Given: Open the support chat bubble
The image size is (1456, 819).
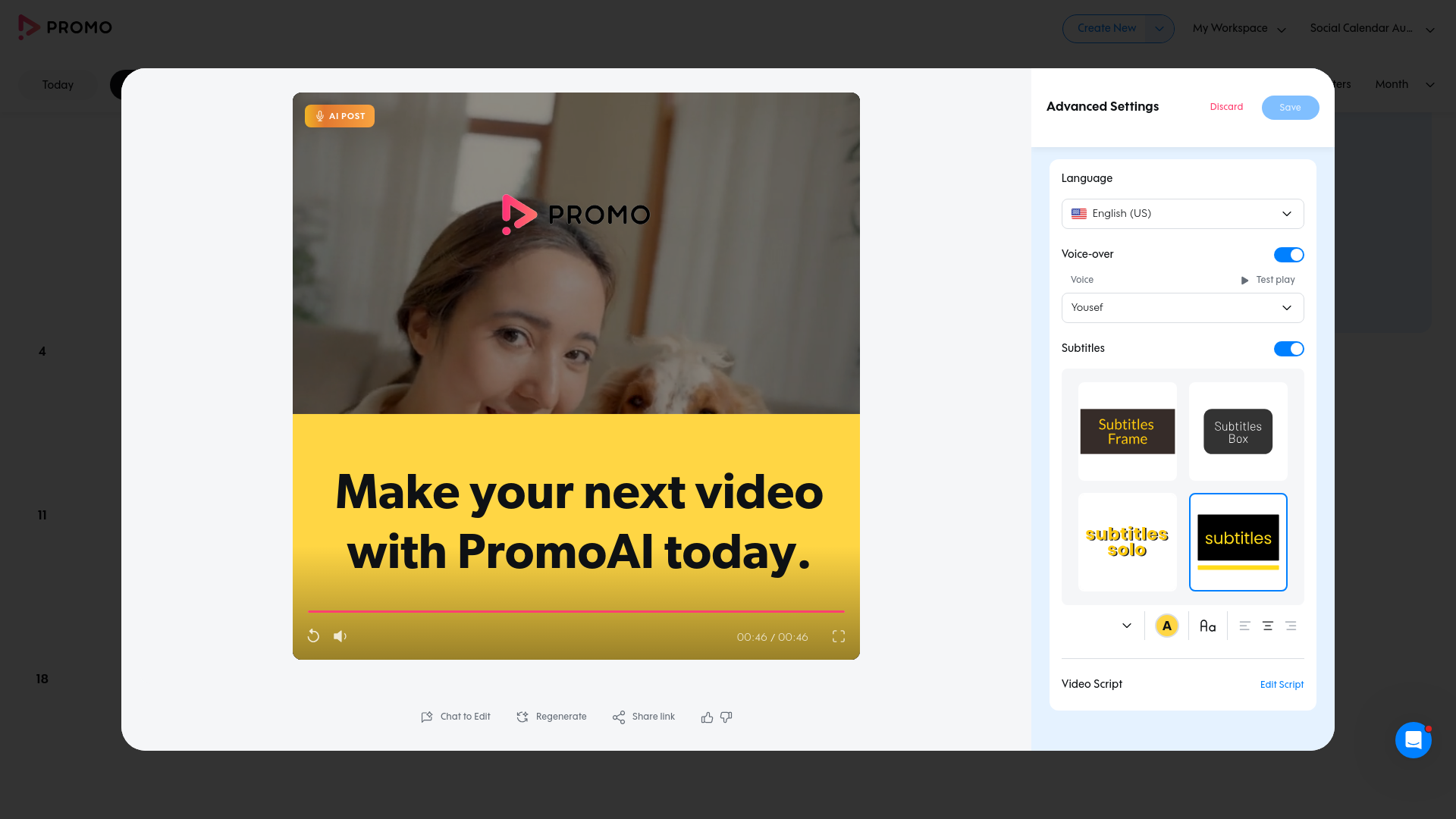Looking at the screenshot, I should [1414, 740].
